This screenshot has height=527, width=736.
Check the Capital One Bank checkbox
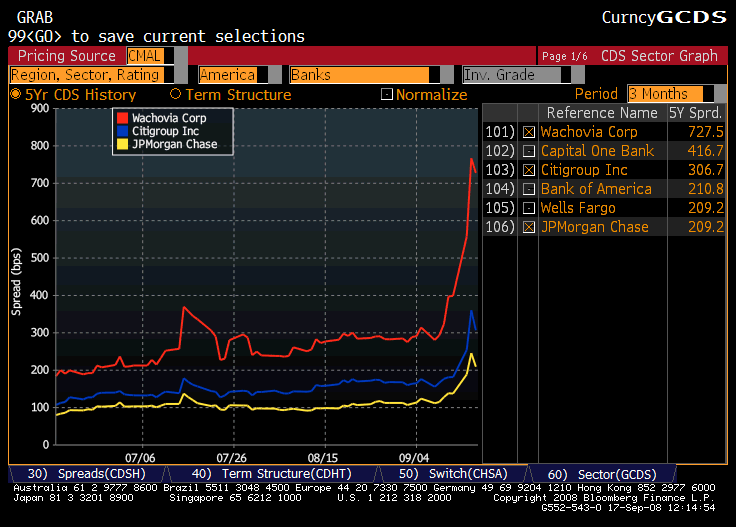[529, 151]
